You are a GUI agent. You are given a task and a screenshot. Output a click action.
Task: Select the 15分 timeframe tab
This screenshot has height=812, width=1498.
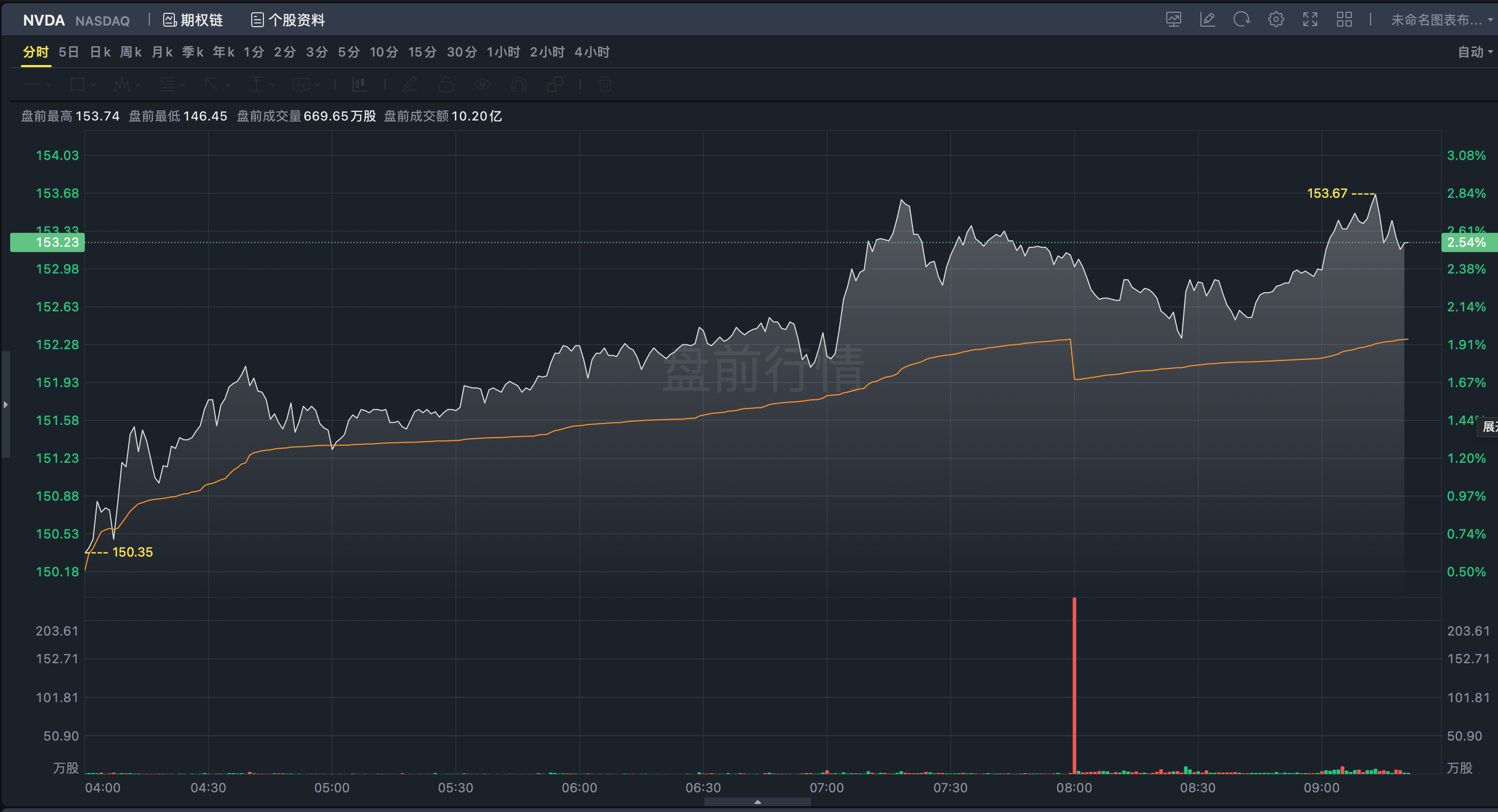tap(422, 52)
